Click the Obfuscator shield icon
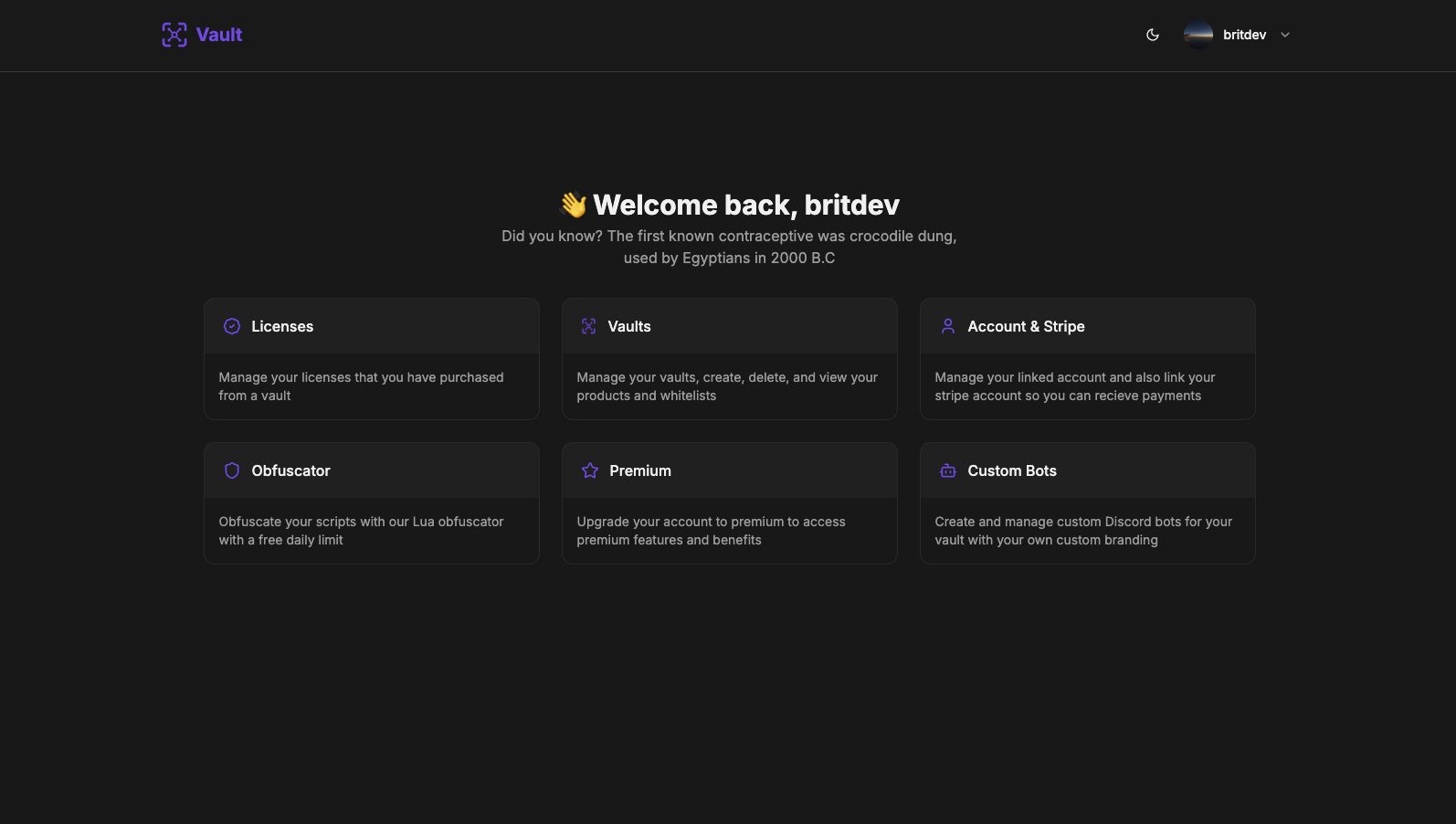The width and height of the screenshot is (1456, 824). (232, 470)
